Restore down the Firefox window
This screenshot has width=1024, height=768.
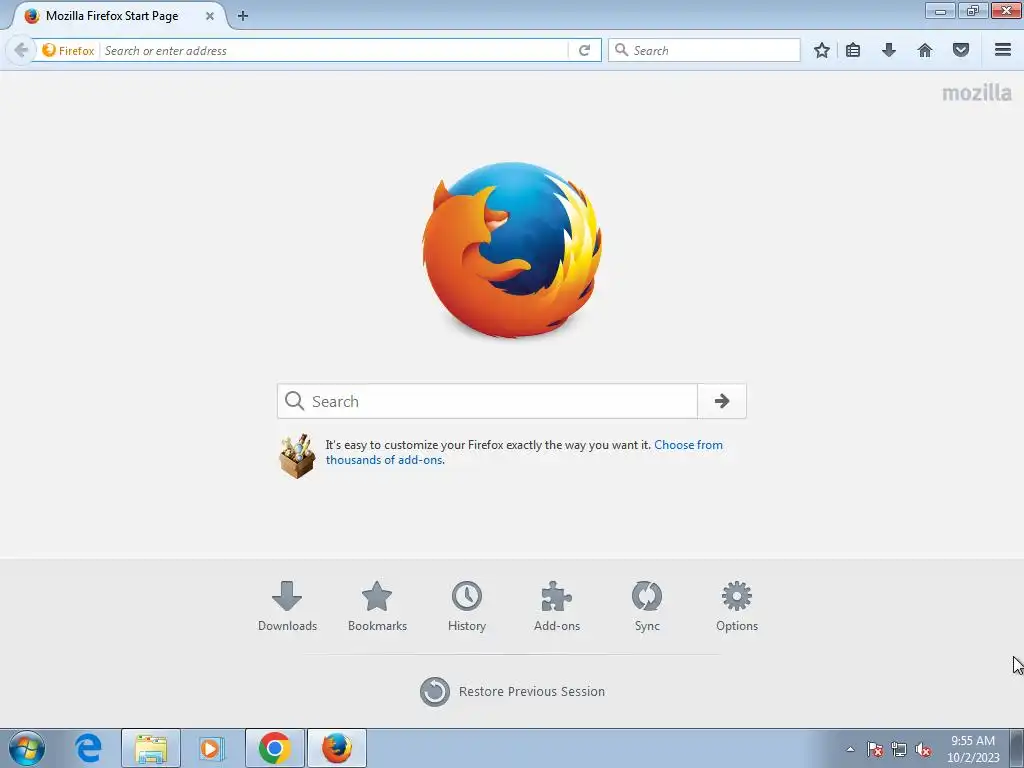972,10
